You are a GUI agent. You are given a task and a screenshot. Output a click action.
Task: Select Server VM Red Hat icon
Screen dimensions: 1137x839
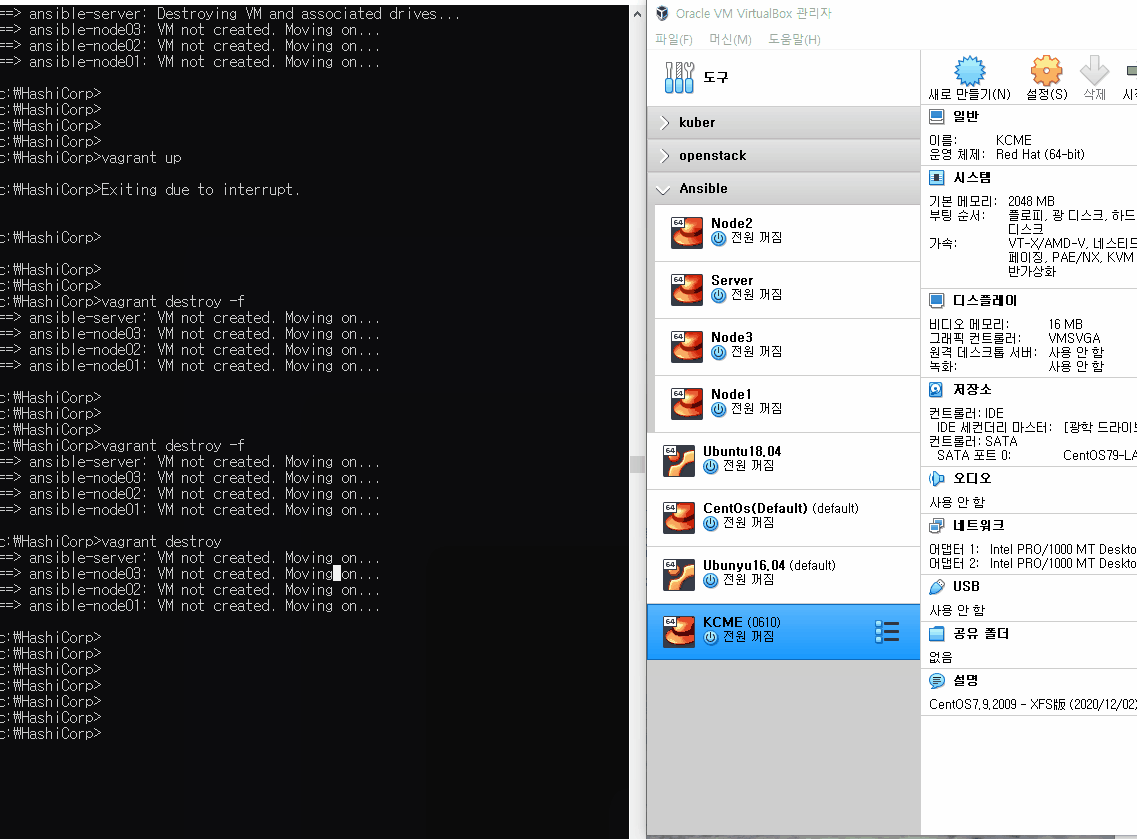687,290
